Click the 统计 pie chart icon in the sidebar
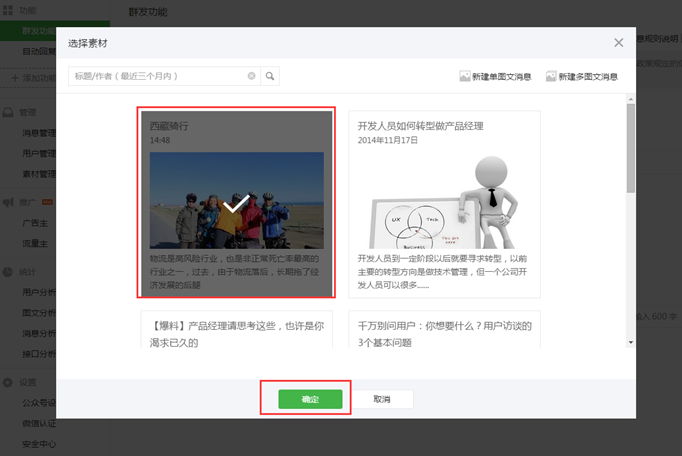 pos(8,272)
